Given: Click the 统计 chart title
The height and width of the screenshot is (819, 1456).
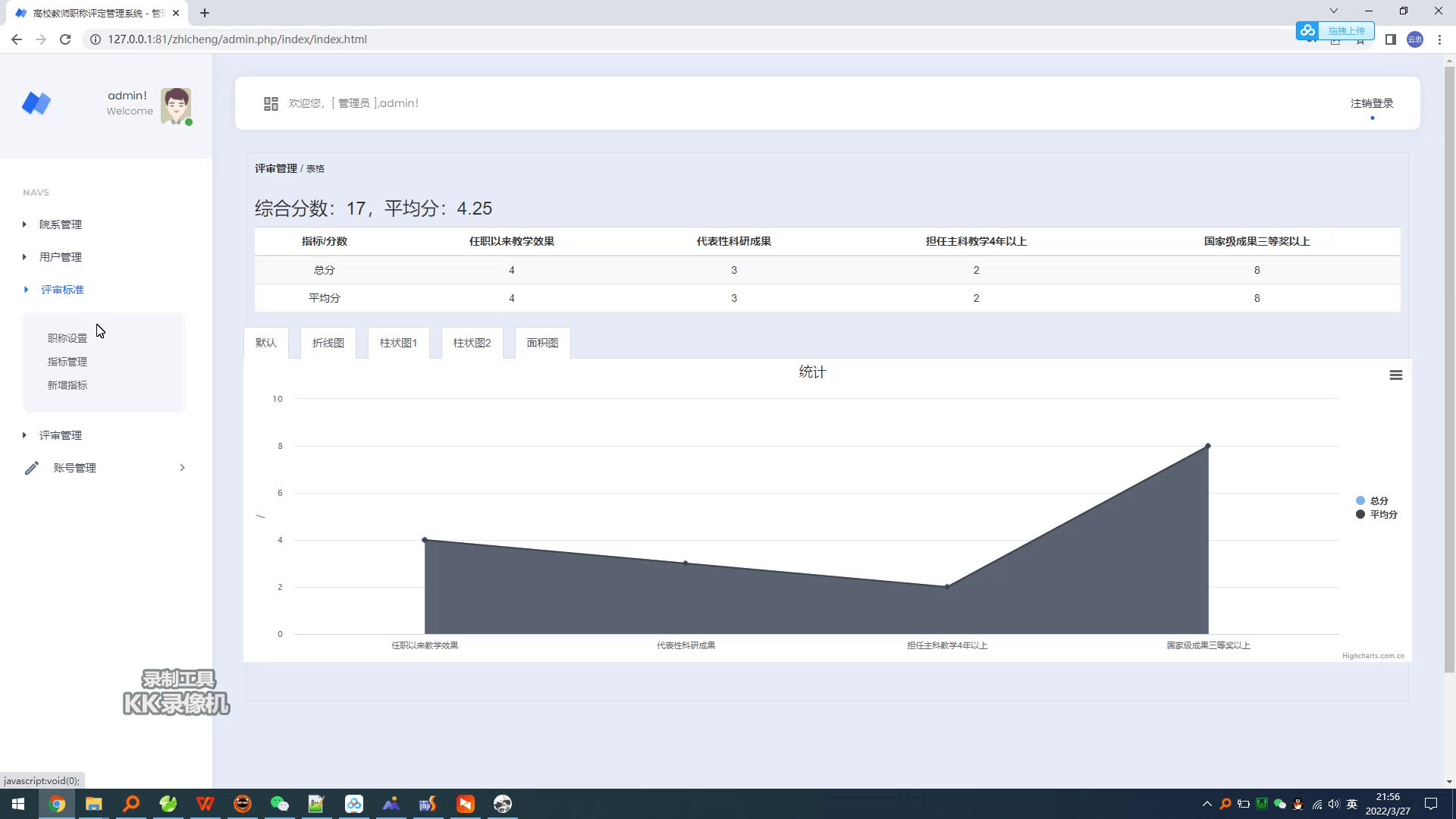Looking at the screenshot, I should tap(812, 372).
